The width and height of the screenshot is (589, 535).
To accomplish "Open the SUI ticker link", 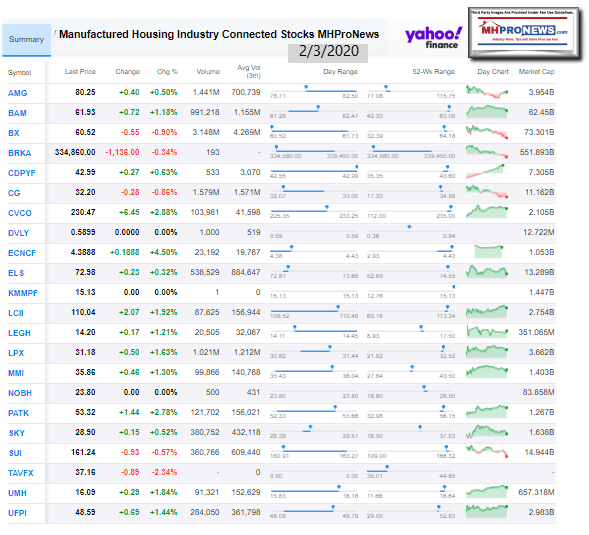I will pos(15,453).
